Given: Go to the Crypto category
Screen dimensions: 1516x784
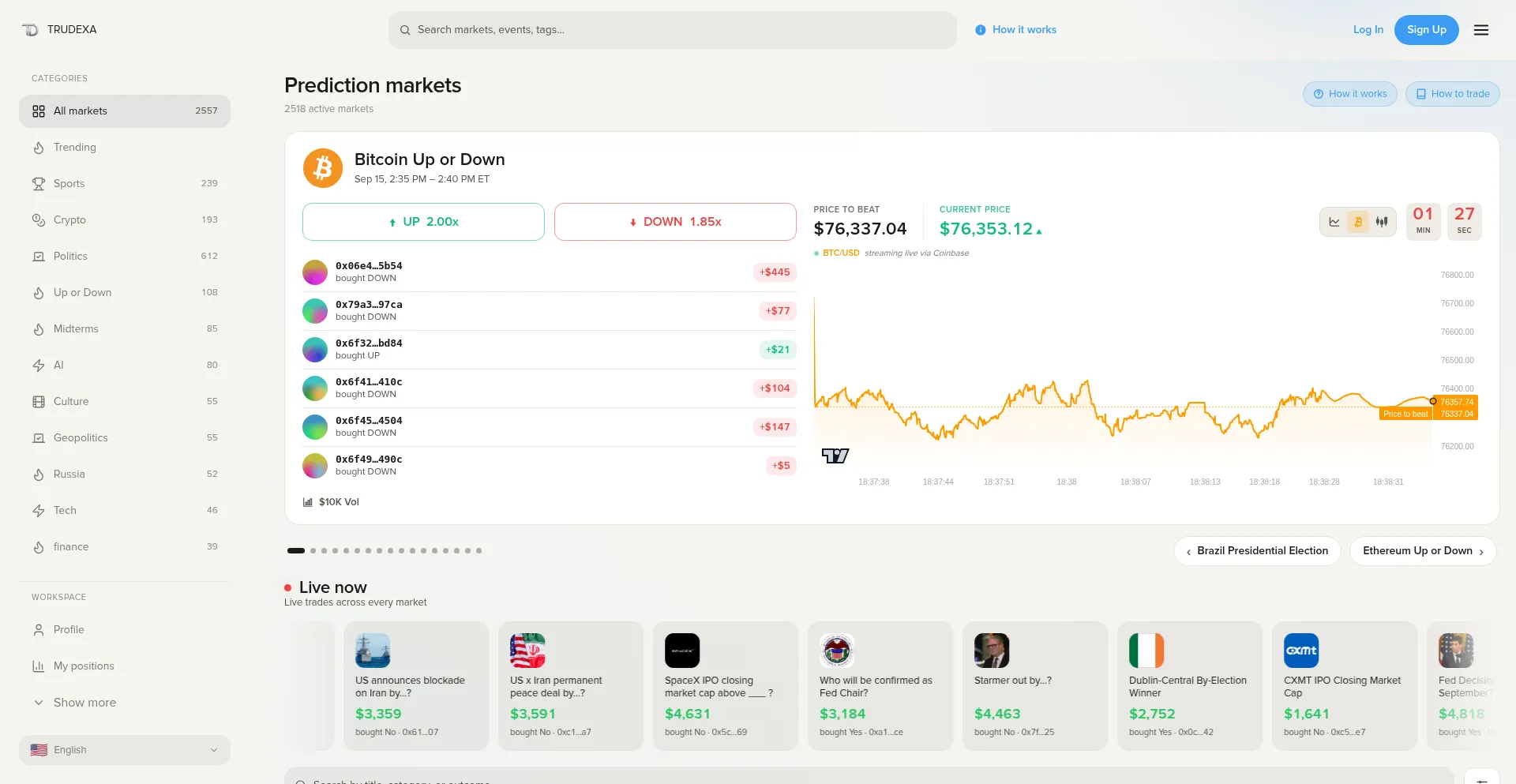Looking at the screenshot, I should point(125,220).
